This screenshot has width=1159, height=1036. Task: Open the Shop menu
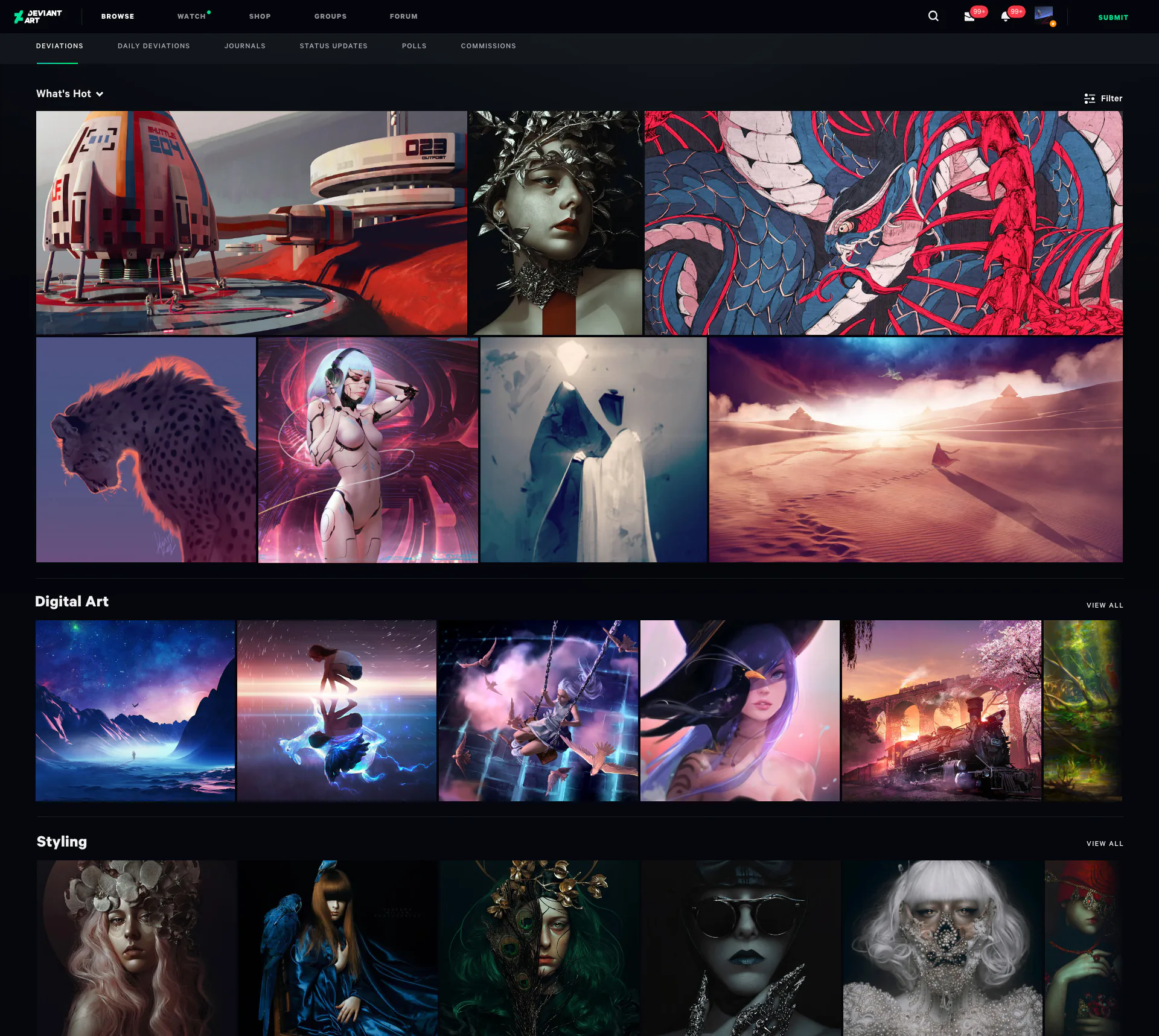coord(260,16)
